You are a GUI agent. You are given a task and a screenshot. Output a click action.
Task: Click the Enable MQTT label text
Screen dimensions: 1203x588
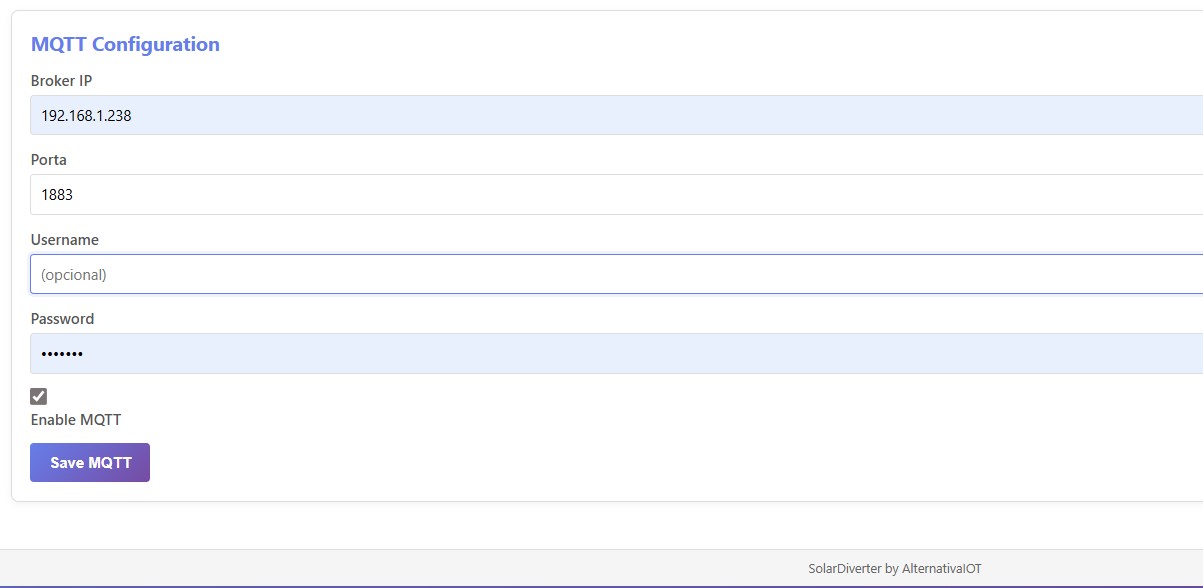76,420
